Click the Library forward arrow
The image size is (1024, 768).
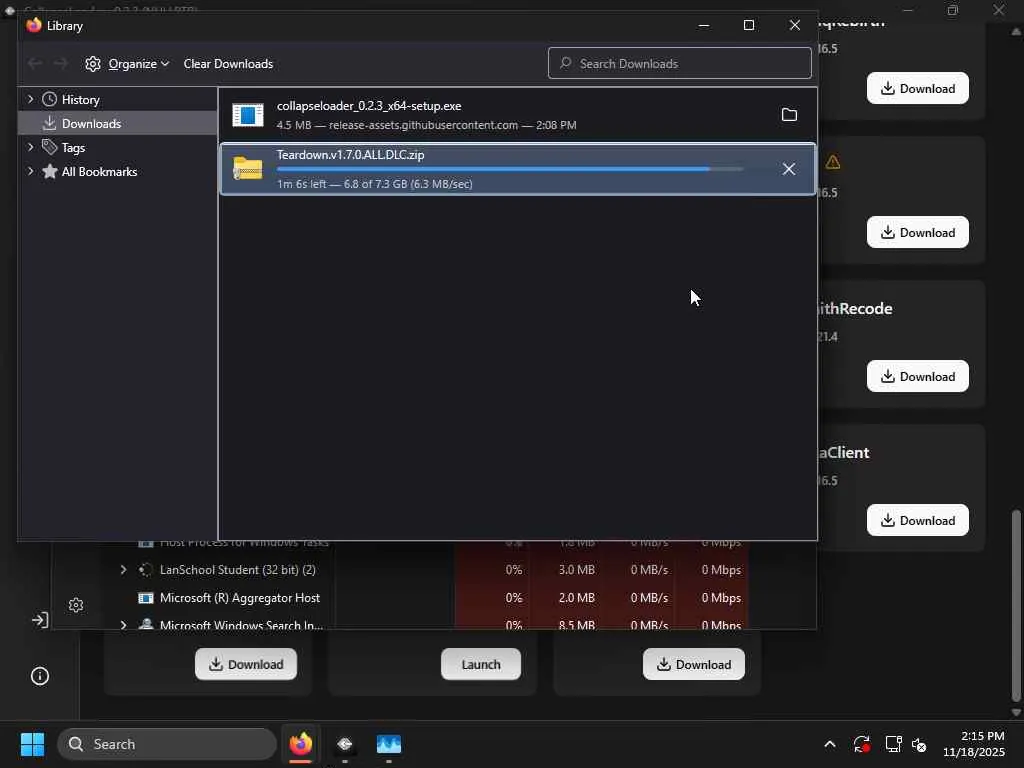pos(60,63)
